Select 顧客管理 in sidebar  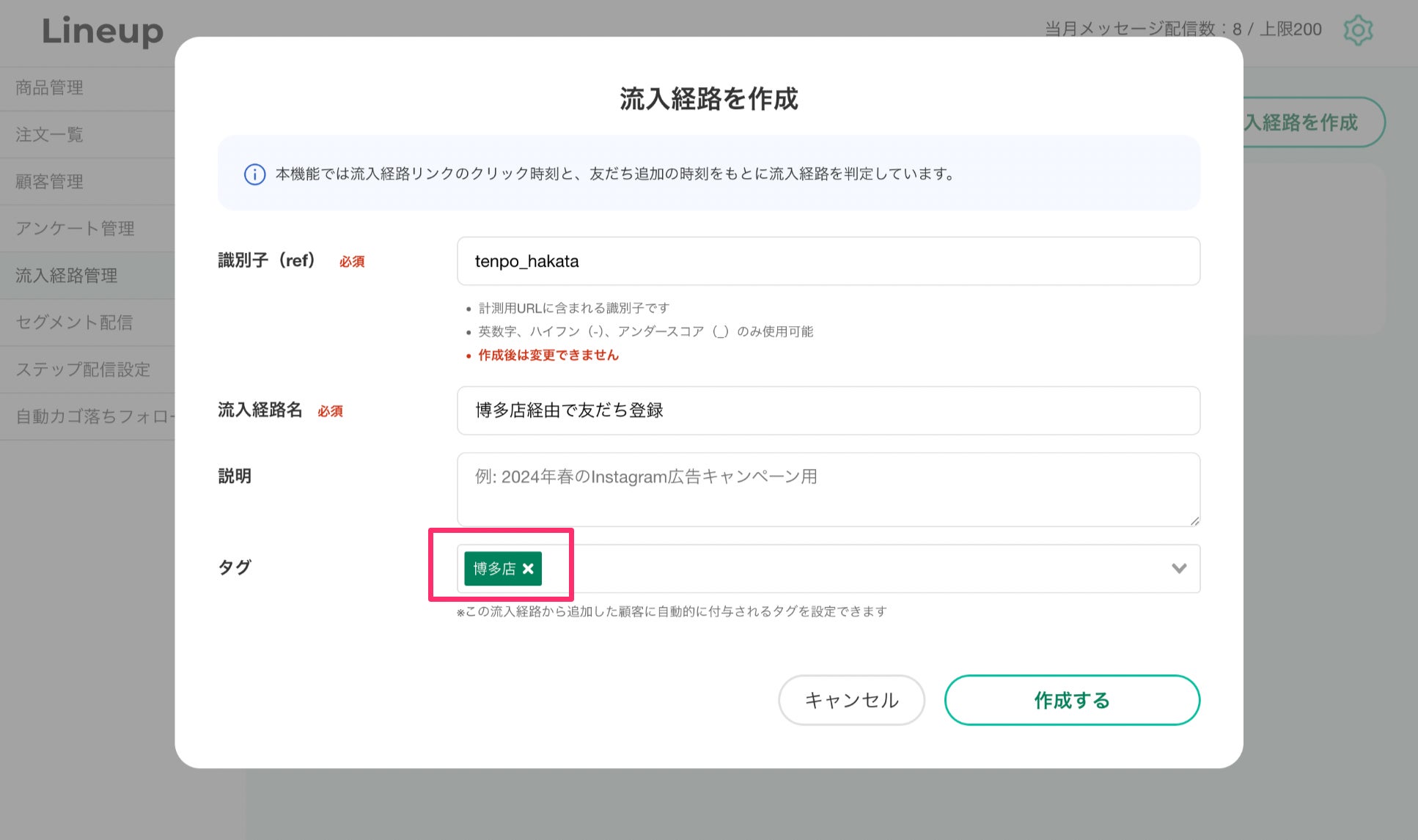(50, 182)
